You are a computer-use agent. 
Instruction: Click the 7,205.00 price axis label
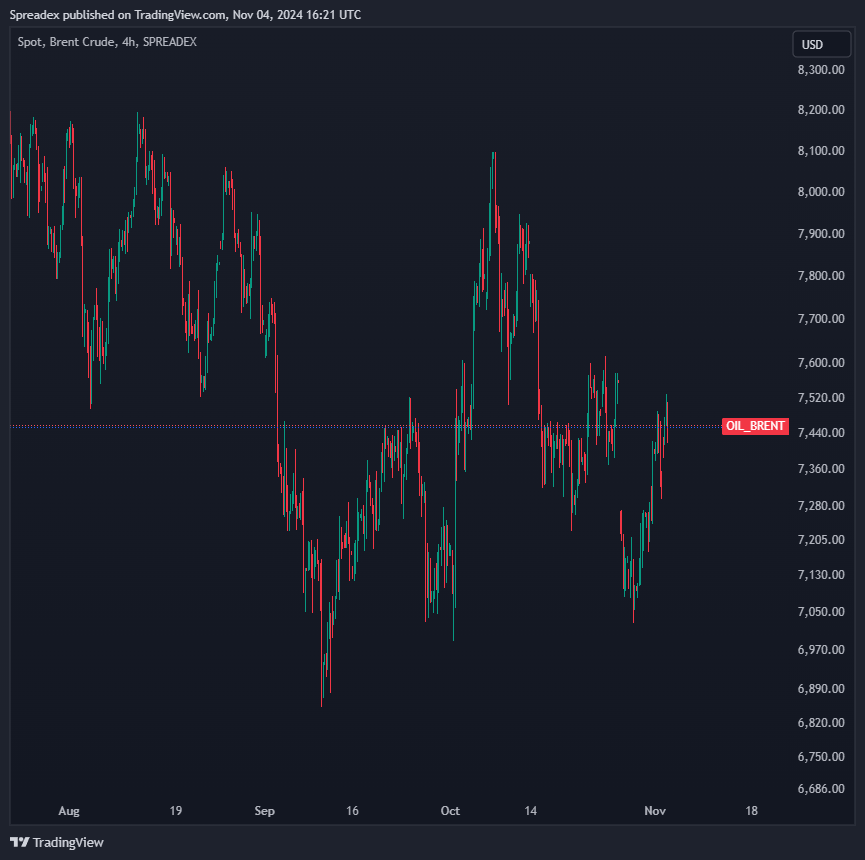point(821,539)
